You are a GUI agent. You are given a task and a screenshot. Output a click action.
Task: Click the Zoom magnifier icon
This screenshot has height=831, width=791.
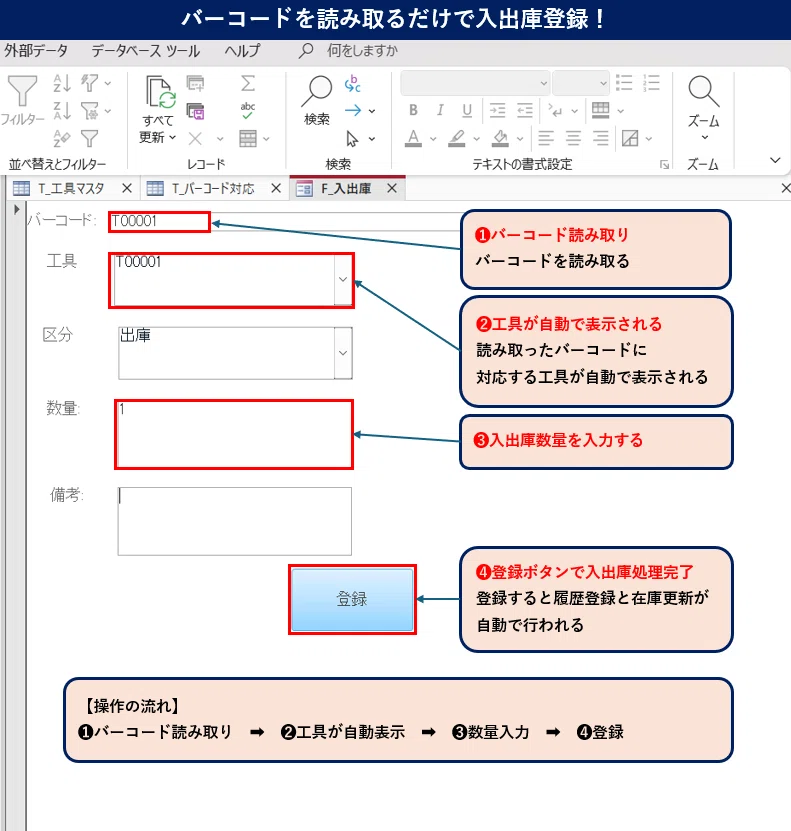703,91
